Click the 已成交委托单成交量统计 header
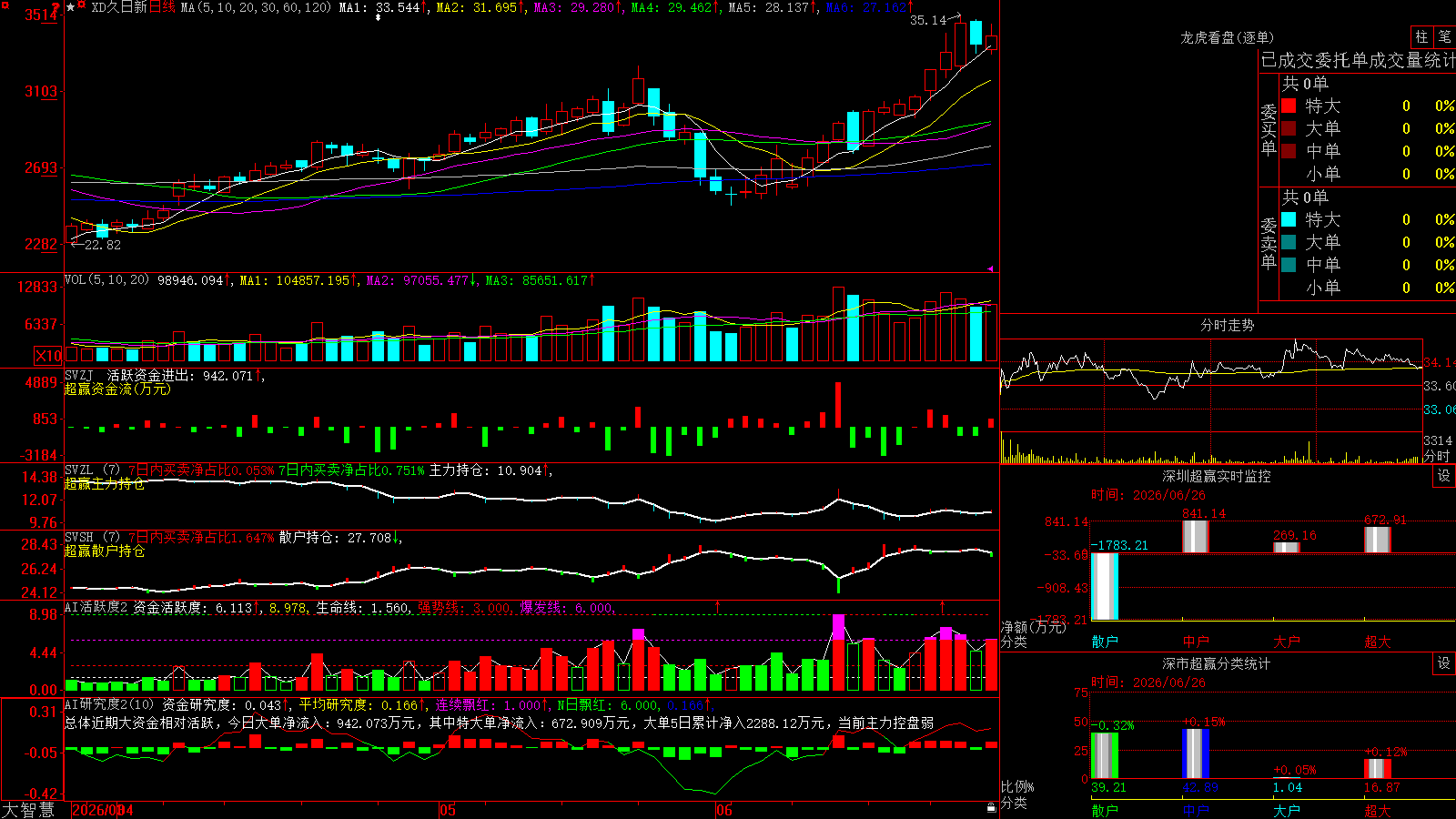The width and height of the screenshot is (1456, 819). (x=1358, y=60)
